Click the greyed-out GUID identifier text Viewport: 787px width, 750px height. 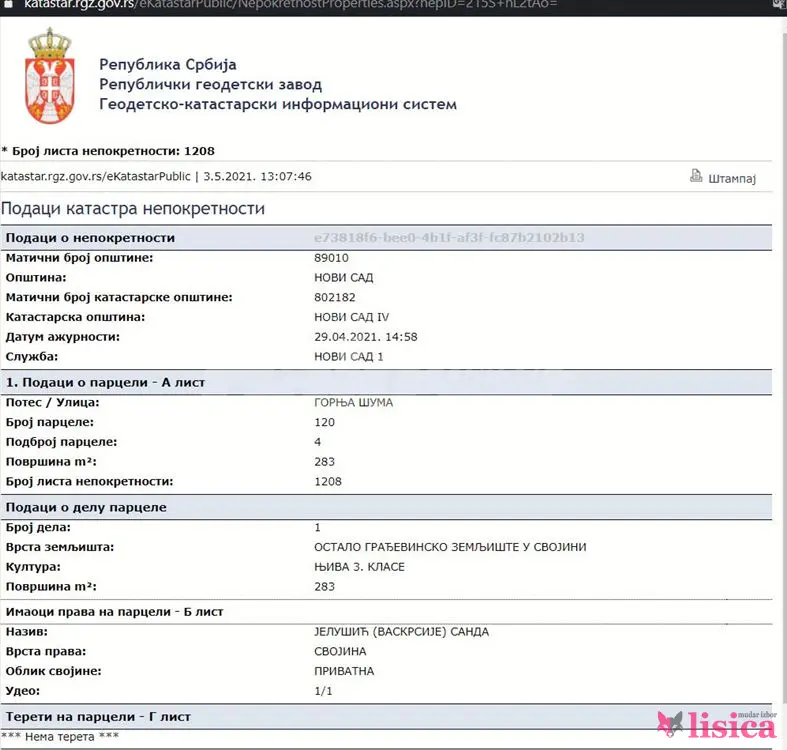point(448,238)
